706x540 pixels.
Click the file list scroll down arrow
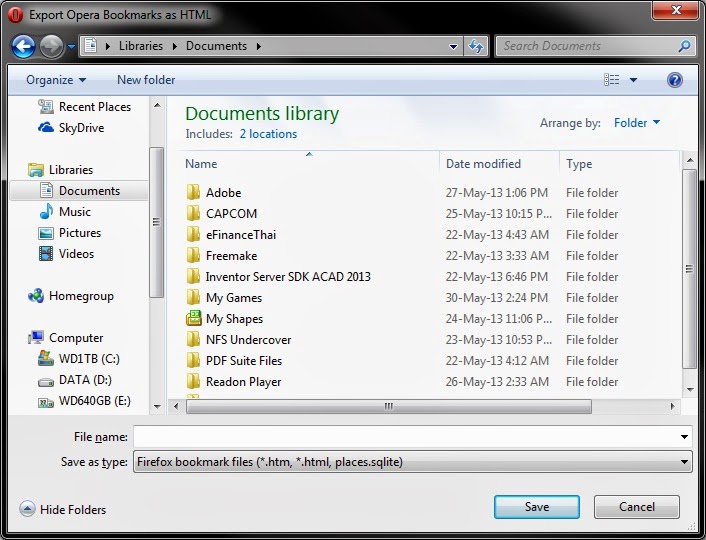click(x=690, y=390)
